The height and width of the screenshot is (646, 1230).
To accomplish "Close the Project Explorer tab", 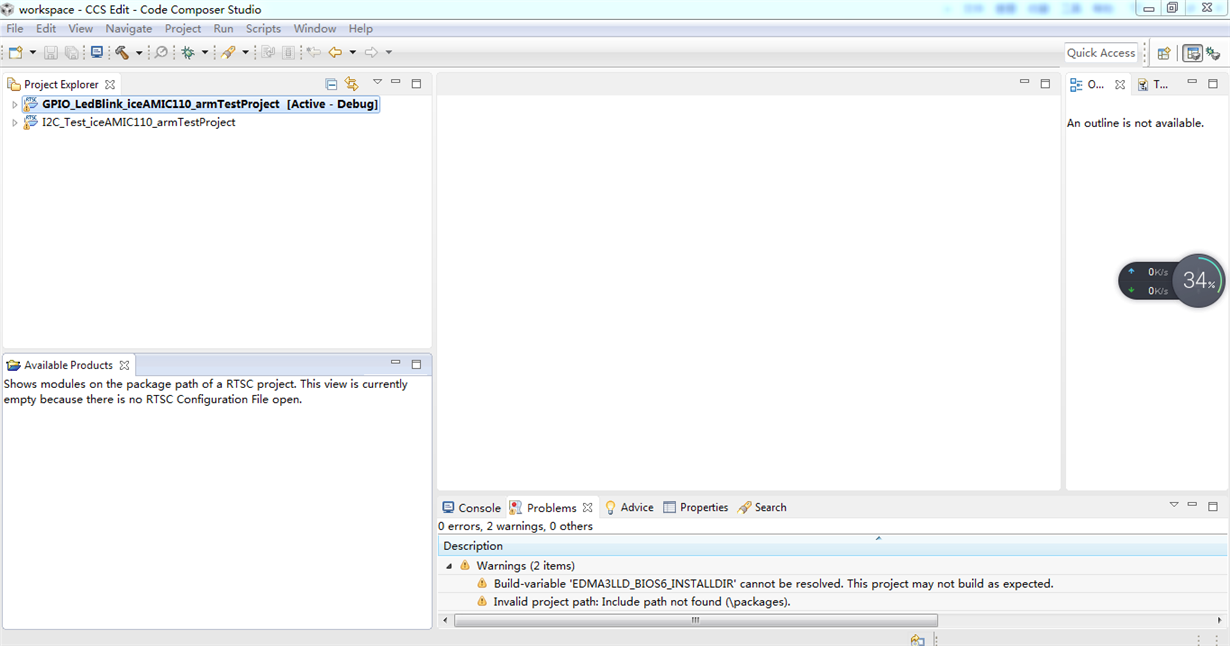I will pos(110,85).
